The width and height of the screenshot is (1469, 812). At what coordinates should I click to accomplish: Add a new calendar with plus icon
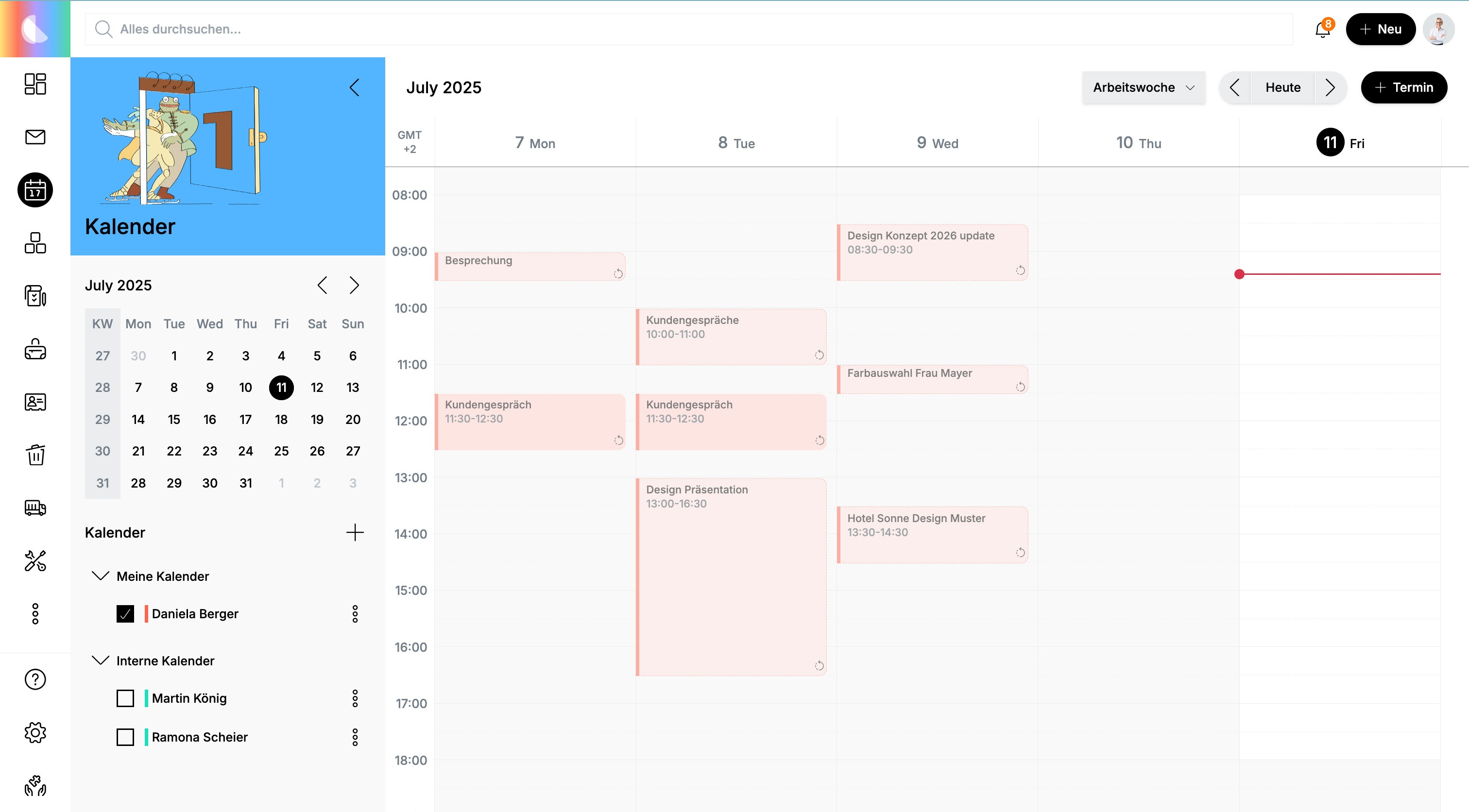(355, 533)
